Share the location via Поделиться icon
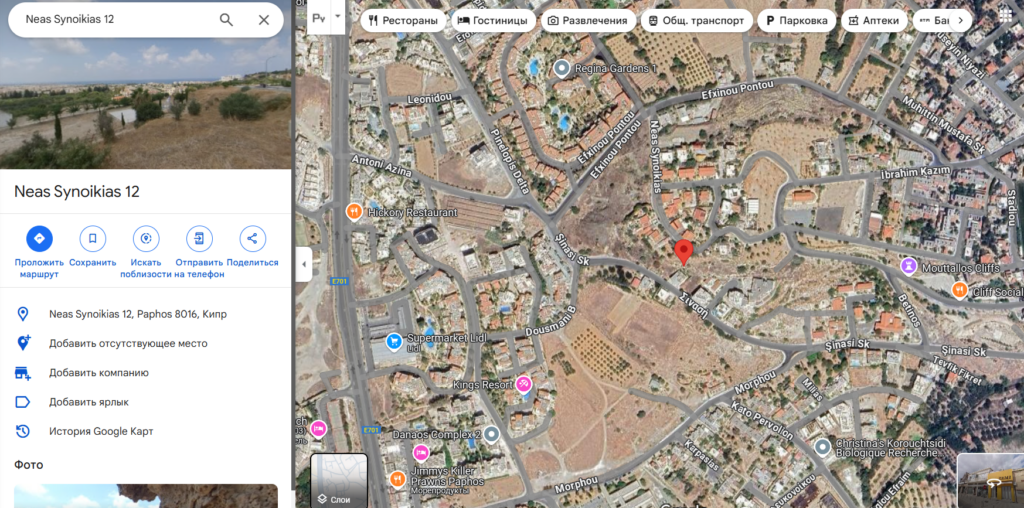This screenshot has width=1024, height=508. coord(252,239)
